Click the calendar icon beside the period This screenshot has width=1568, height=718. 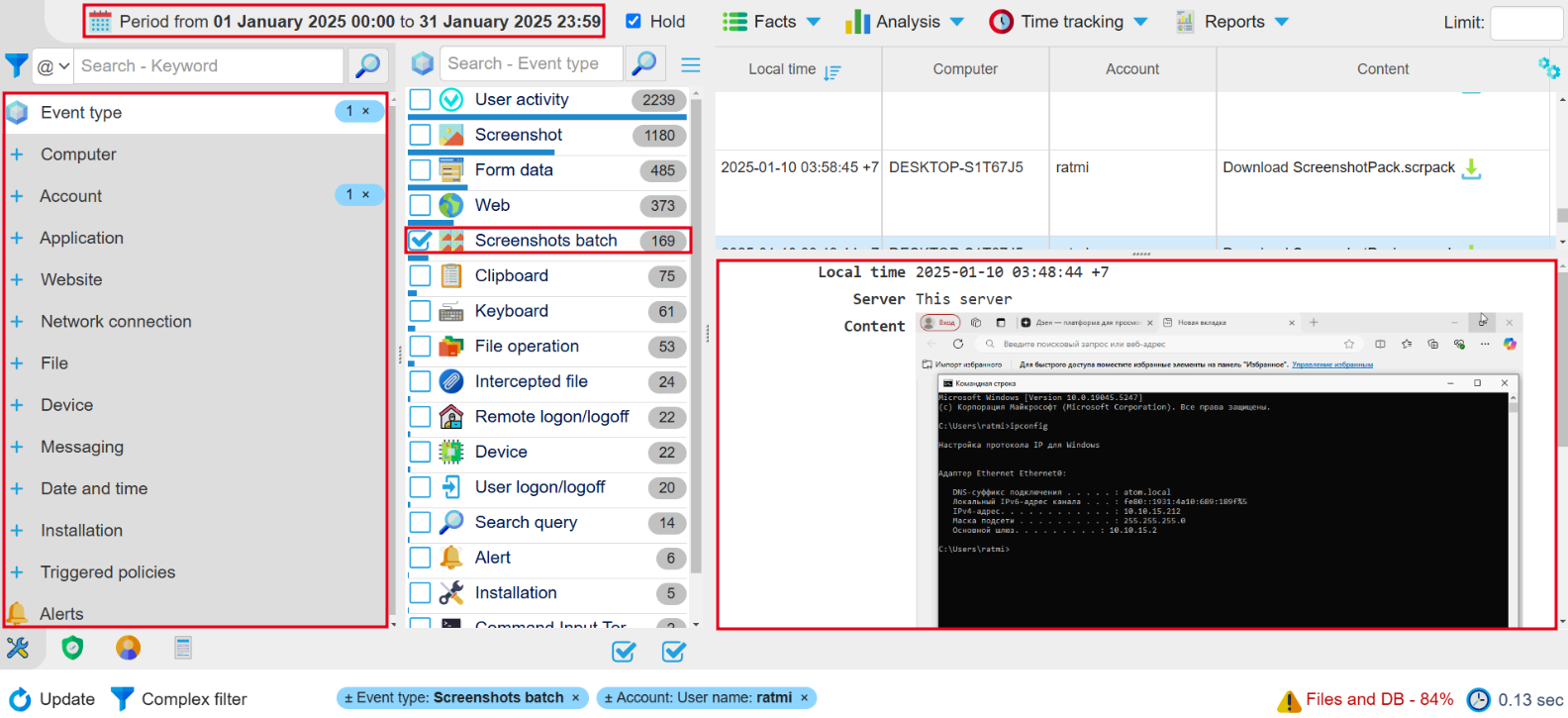coord(100,22)
